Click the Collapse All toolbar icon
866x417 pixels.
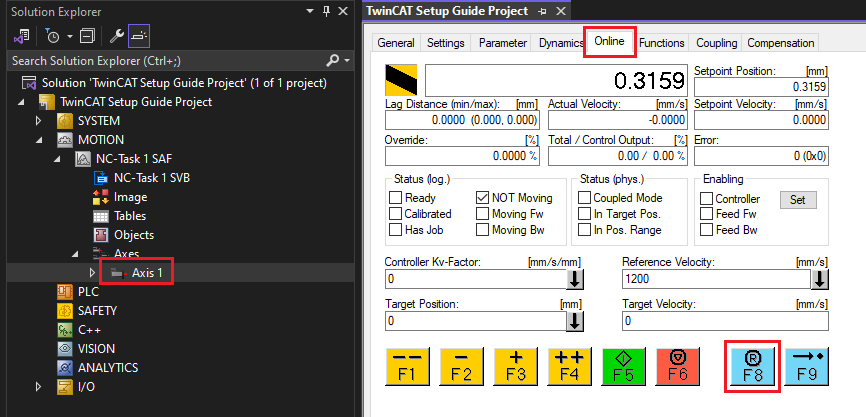[87, 36]
